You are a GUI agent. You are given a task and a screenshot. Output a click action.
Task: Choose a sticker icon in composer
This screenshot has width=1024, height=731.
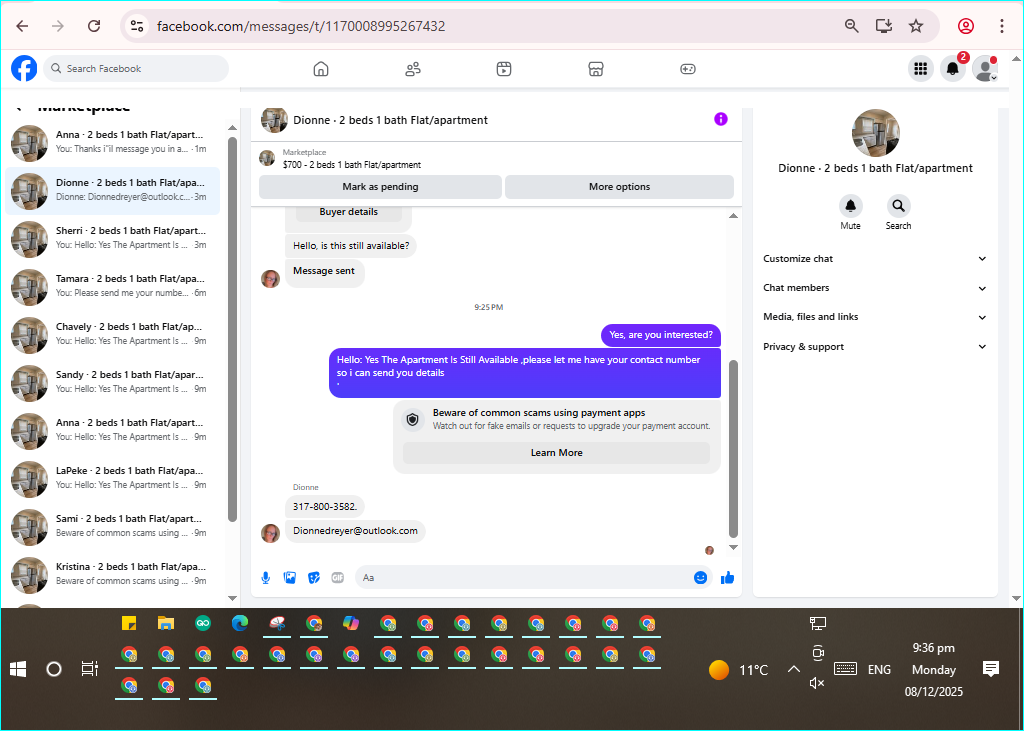[314, 577]
